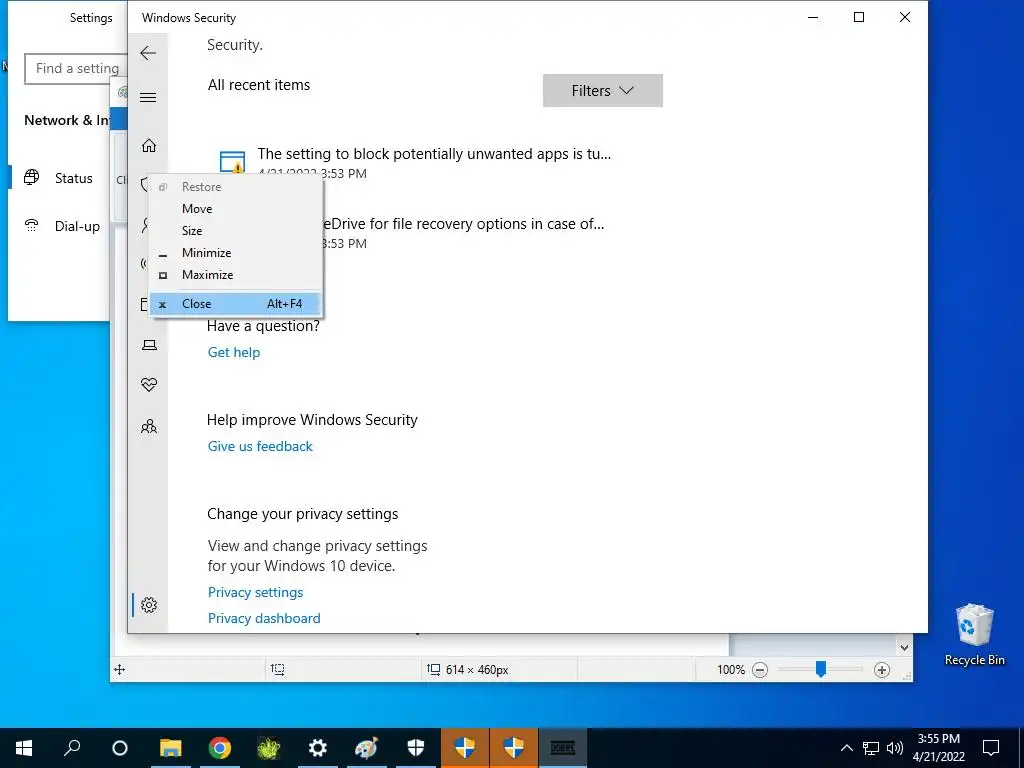Viewport: 1024px width, 768px height.
Task: Open Family options sidebar icon
Action: click(x=149, y=426)
